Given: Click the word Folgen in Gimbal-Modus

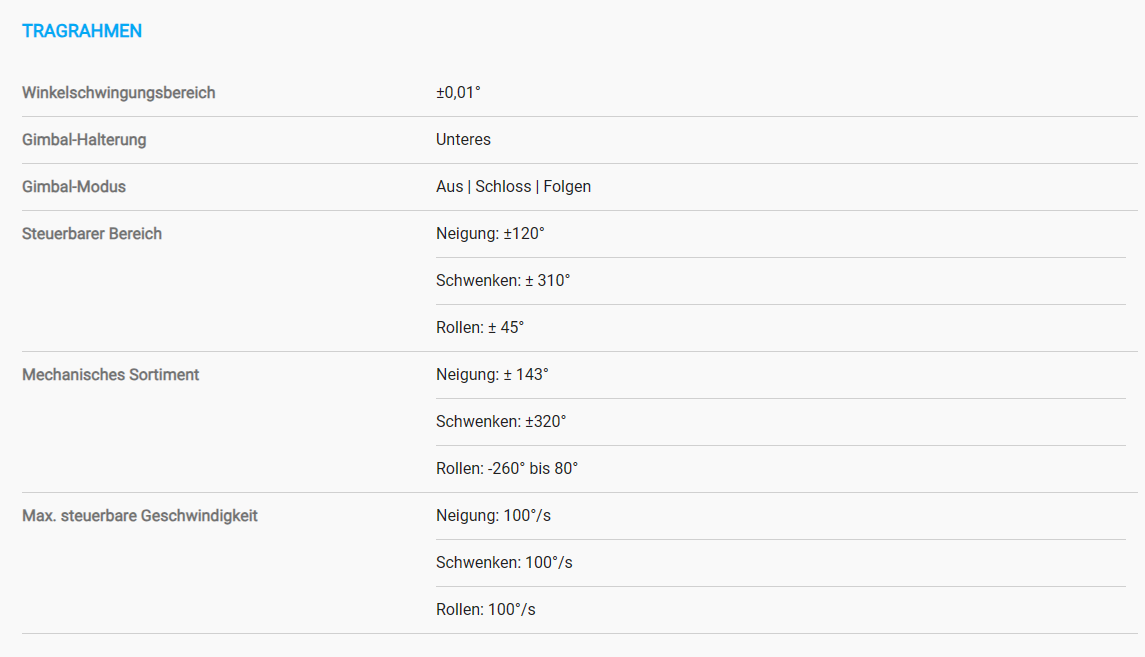Looking at the screenshot, I should pos(567,187).
